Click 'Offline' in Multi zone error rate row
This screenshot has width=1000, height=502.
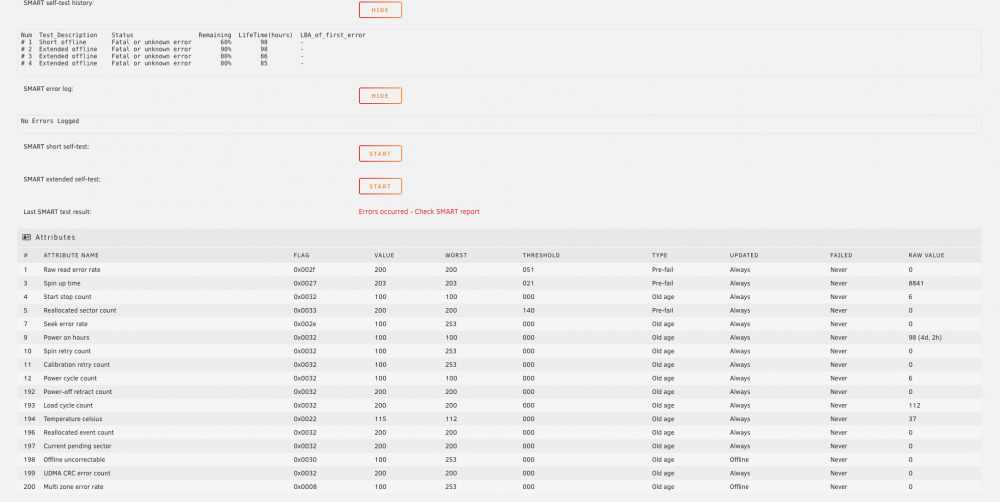tap(739, 487)
